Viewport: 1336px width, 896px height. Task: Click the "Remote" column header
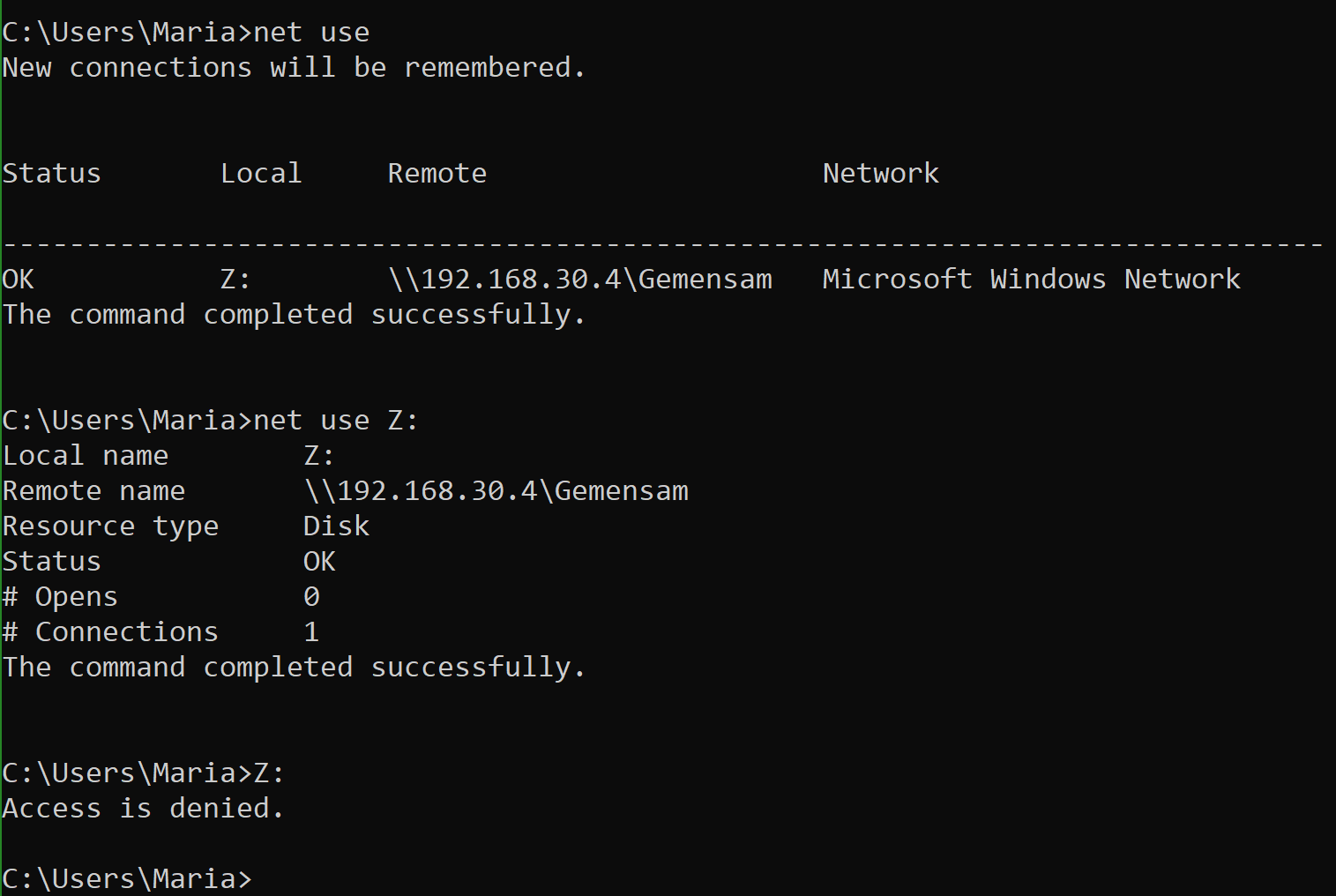[437, 174]
